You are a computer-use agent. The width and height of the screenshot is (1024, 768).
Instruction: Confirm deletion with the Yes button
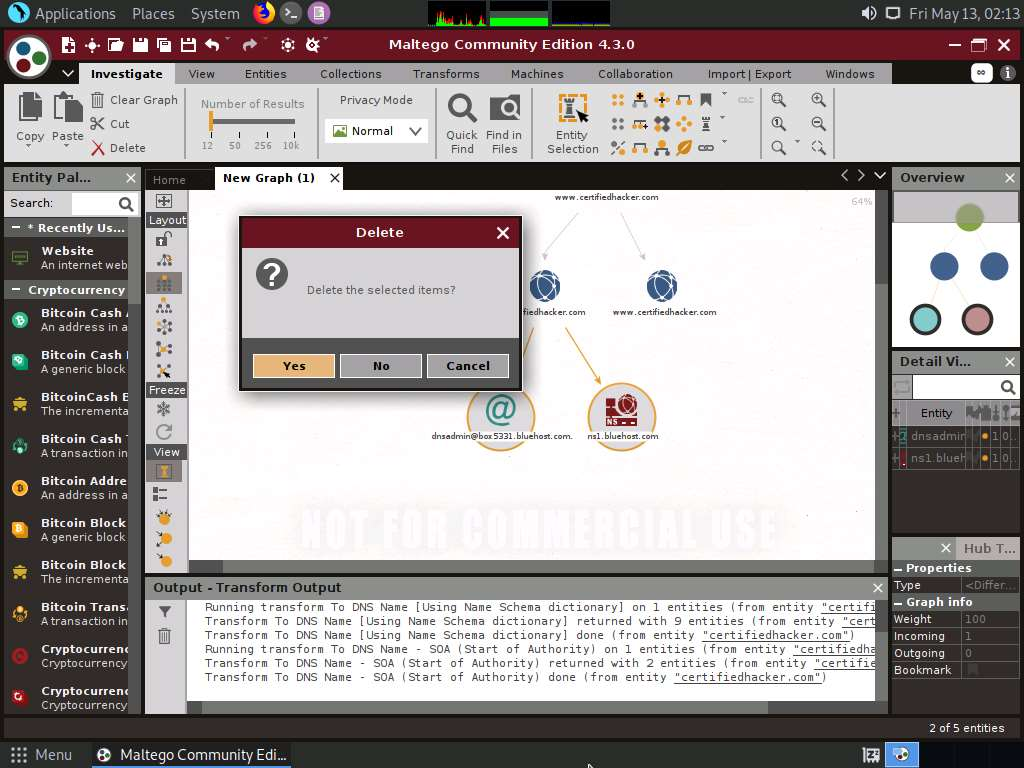294,366
